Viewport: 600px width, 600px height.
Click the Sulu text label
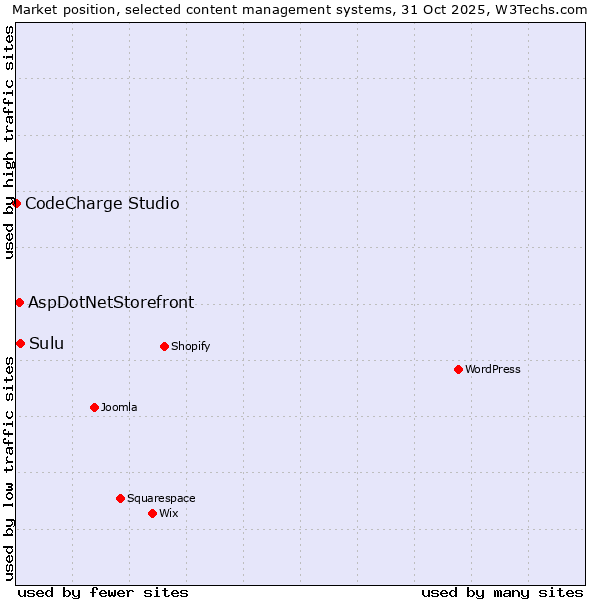46,344
